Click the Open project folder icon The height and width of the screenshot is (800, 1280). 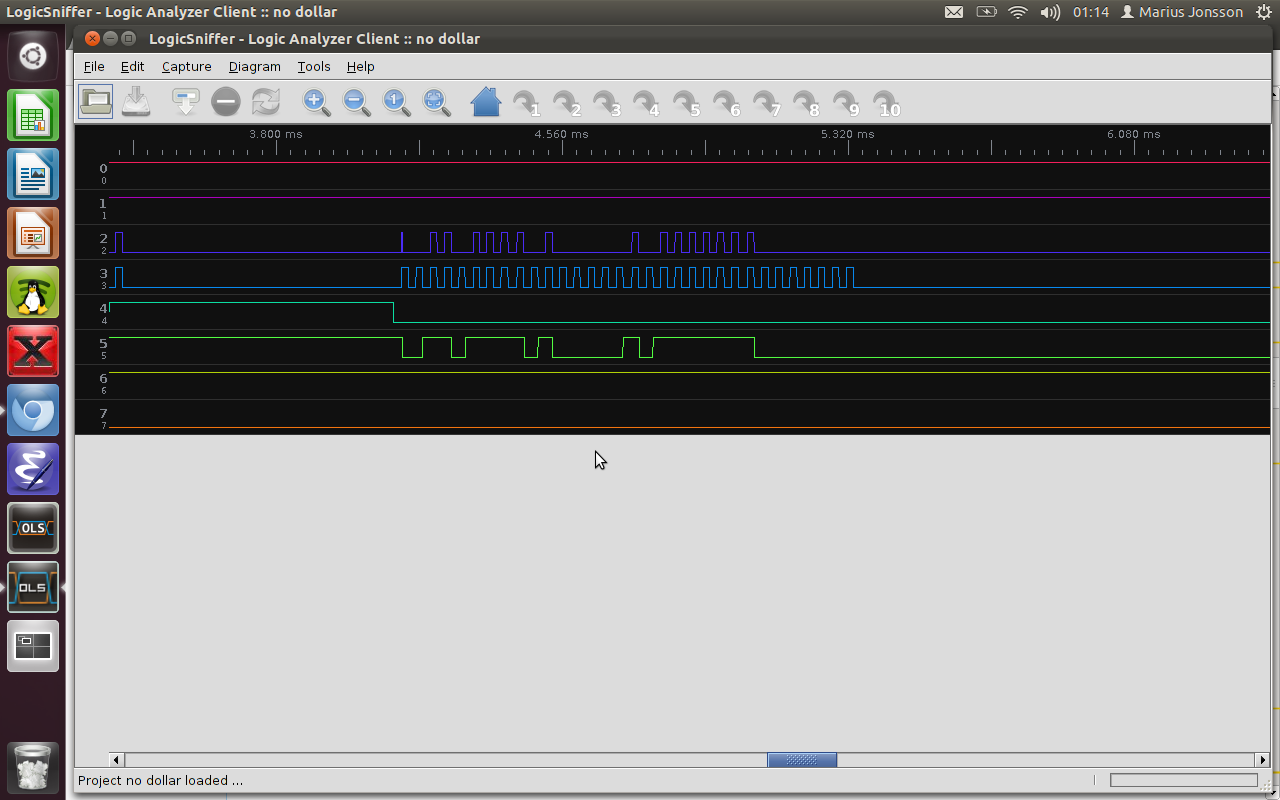point(96,101)
